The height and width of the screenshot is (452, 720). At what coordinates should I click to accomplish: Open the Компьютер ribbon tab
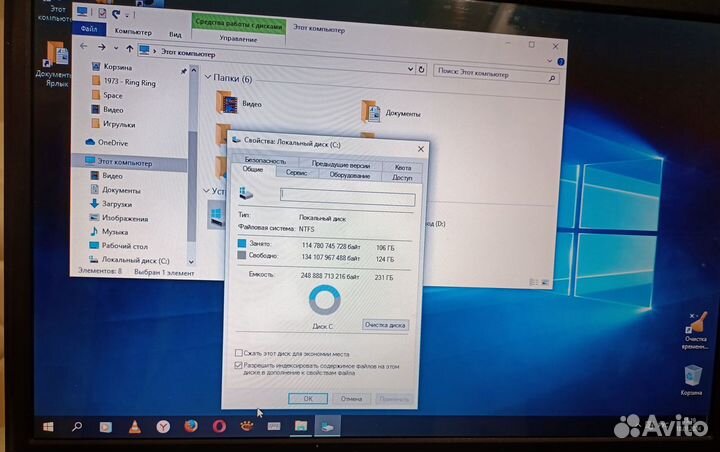tap(133, 32)
